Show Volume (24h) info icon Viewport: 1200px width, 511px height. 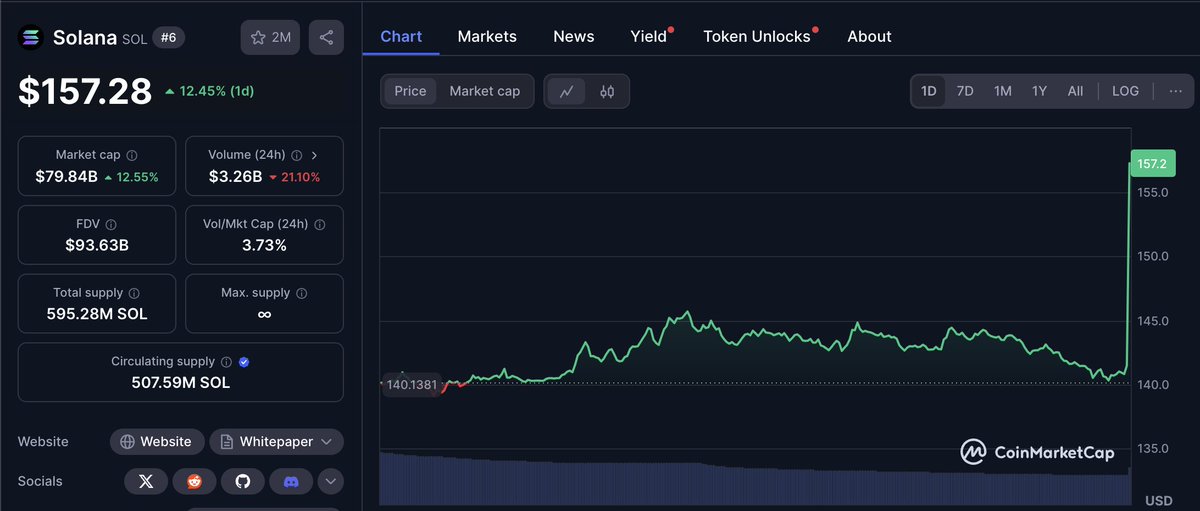click(x=296, y=155)
